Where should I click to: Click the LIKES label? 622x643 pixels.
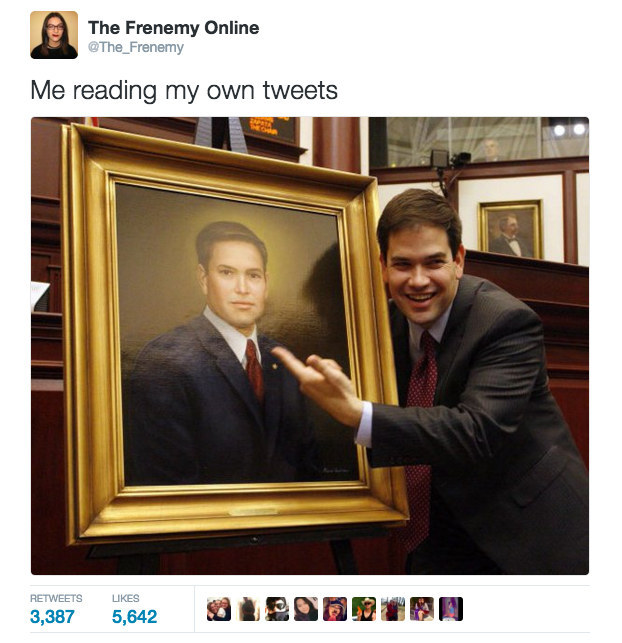125,598
